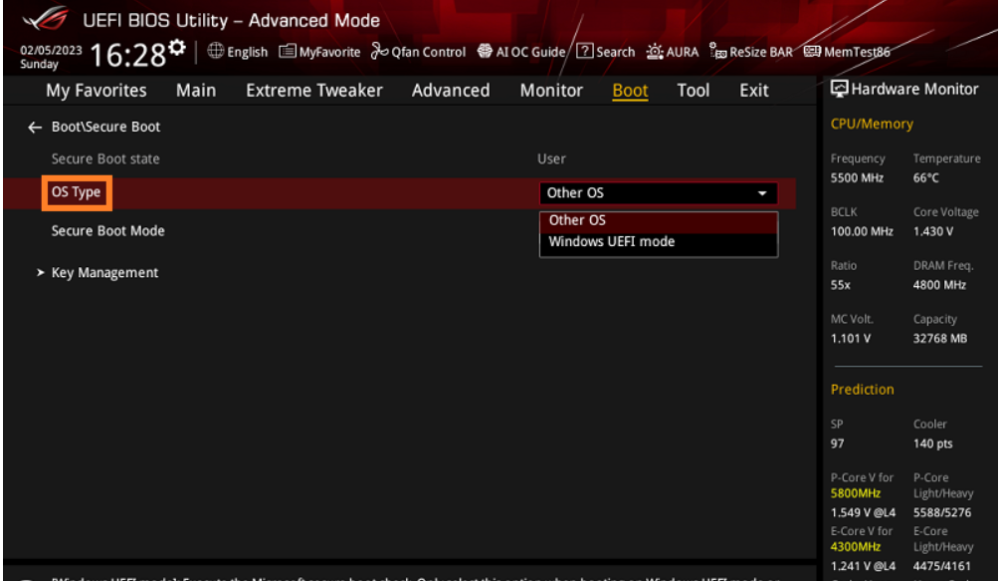Click the date 02/05/2023
Screen dimensions: 1000x581
(51, 50)
